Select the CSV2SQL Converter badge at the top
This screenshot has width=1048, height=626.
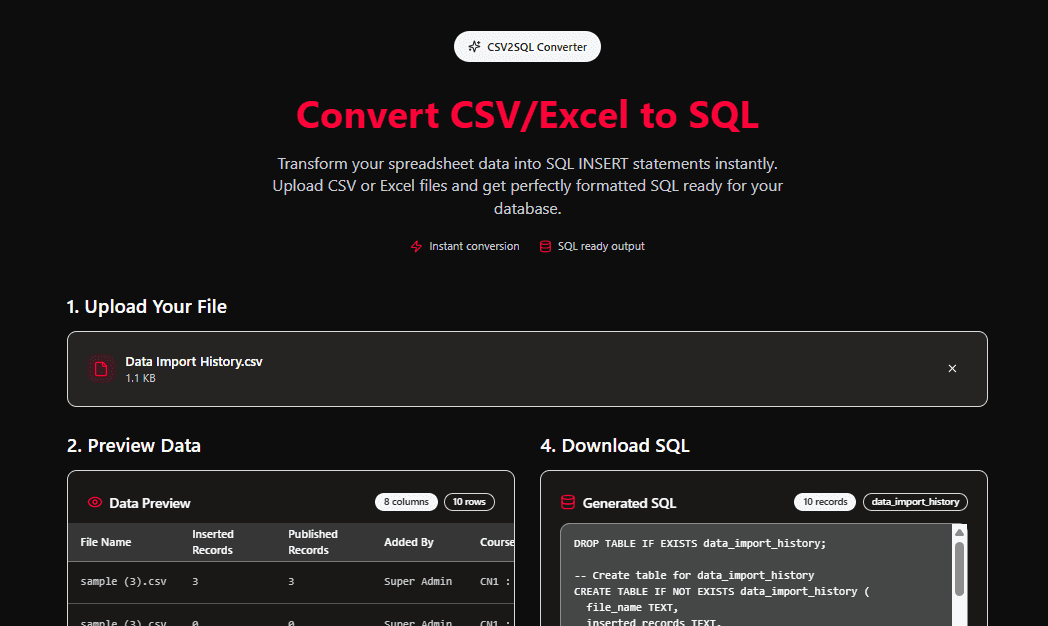527,46
